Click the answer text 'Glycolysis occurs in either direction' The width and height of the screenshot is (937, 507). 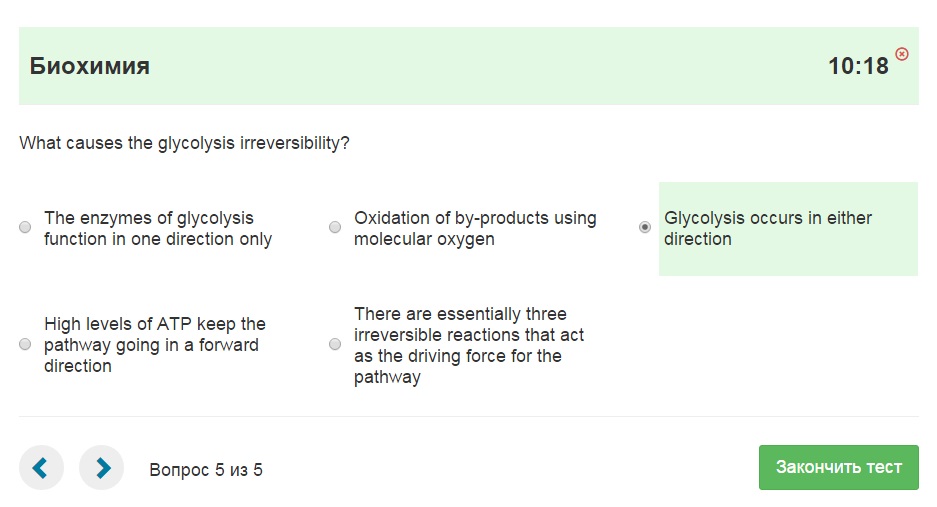click(767, 228)
